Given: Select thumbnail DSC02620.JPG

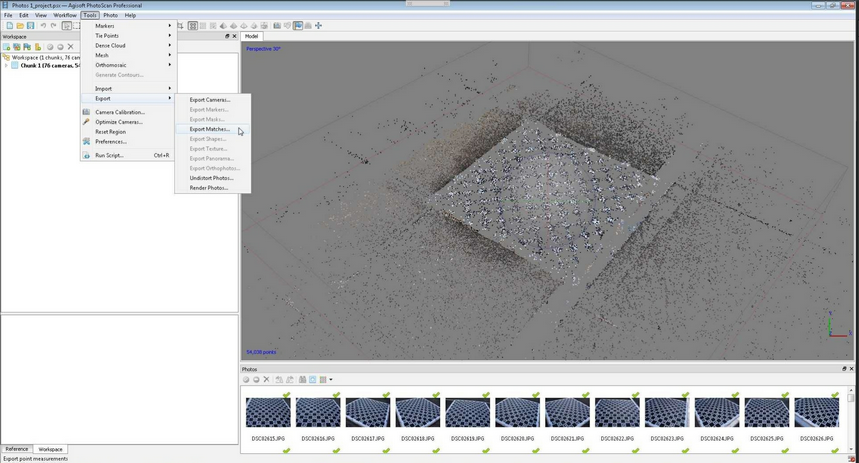Looking at the screenshot, I should [517, 412].
